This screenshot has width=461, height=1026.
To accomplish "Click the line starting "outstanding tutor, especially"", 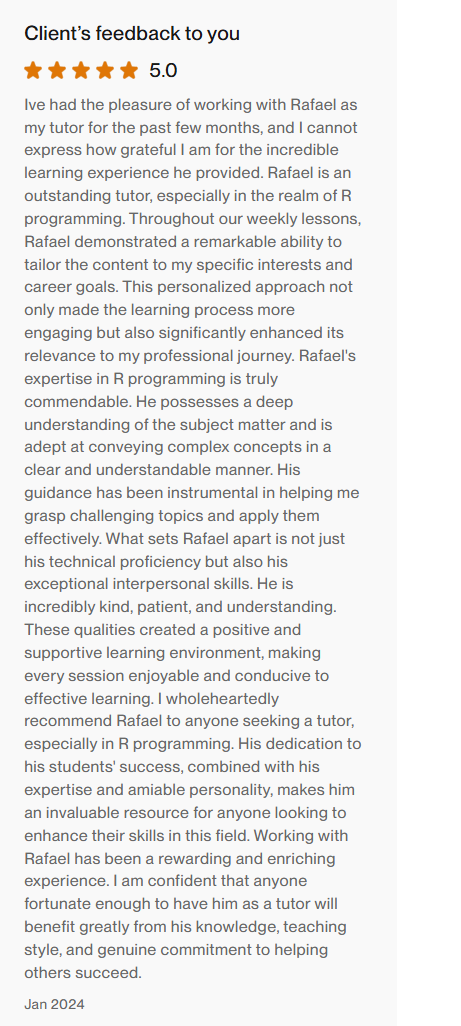I will tap(190, 196).
